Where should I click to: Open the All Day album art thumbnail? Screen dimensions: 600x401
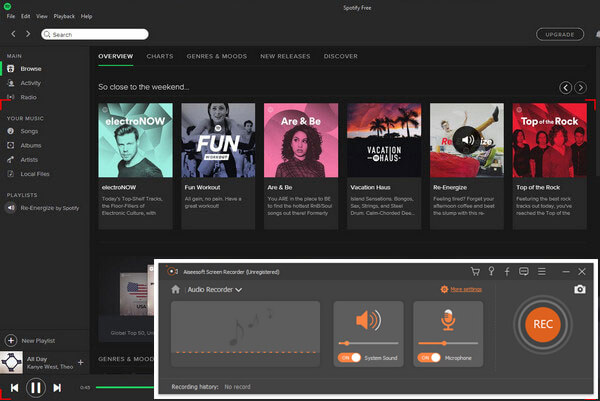[x=11, y=362]
